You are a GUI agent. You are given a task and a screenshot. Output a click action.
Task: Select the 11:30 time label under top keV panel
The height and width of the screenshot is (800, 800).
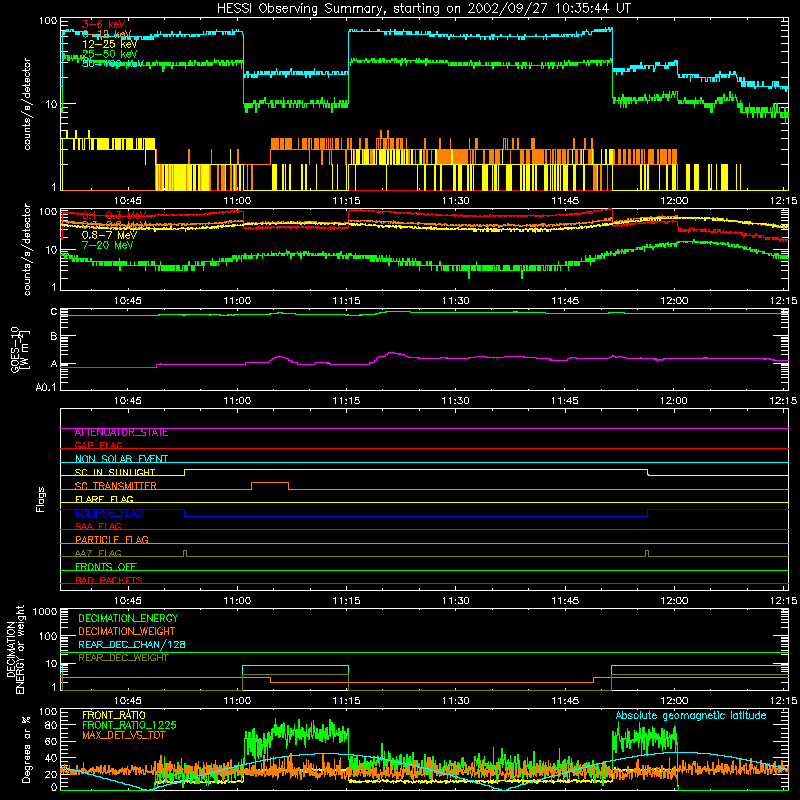point(456,201)
